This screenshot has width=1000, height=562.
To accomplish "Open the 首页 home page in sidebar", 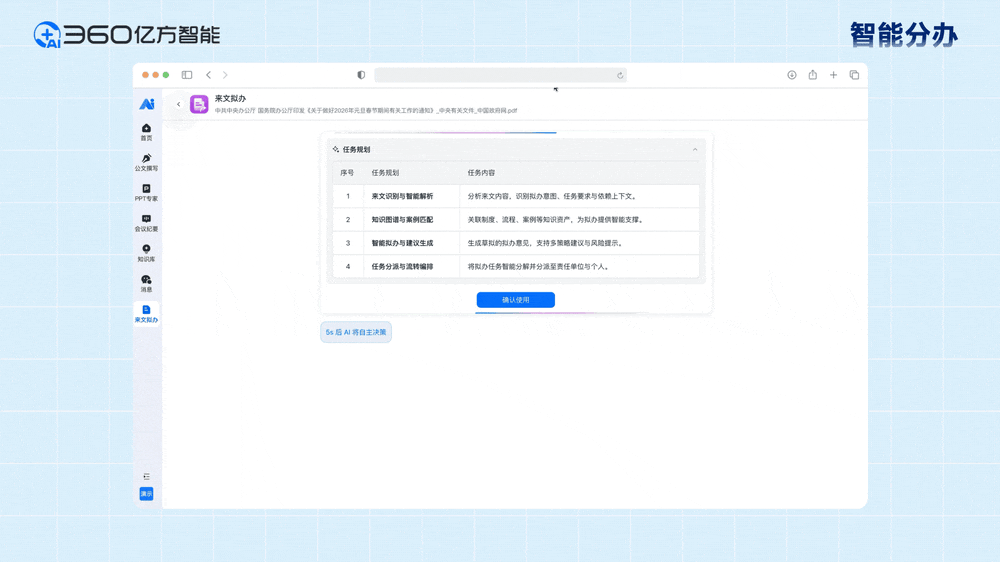I will coord(146,131).
